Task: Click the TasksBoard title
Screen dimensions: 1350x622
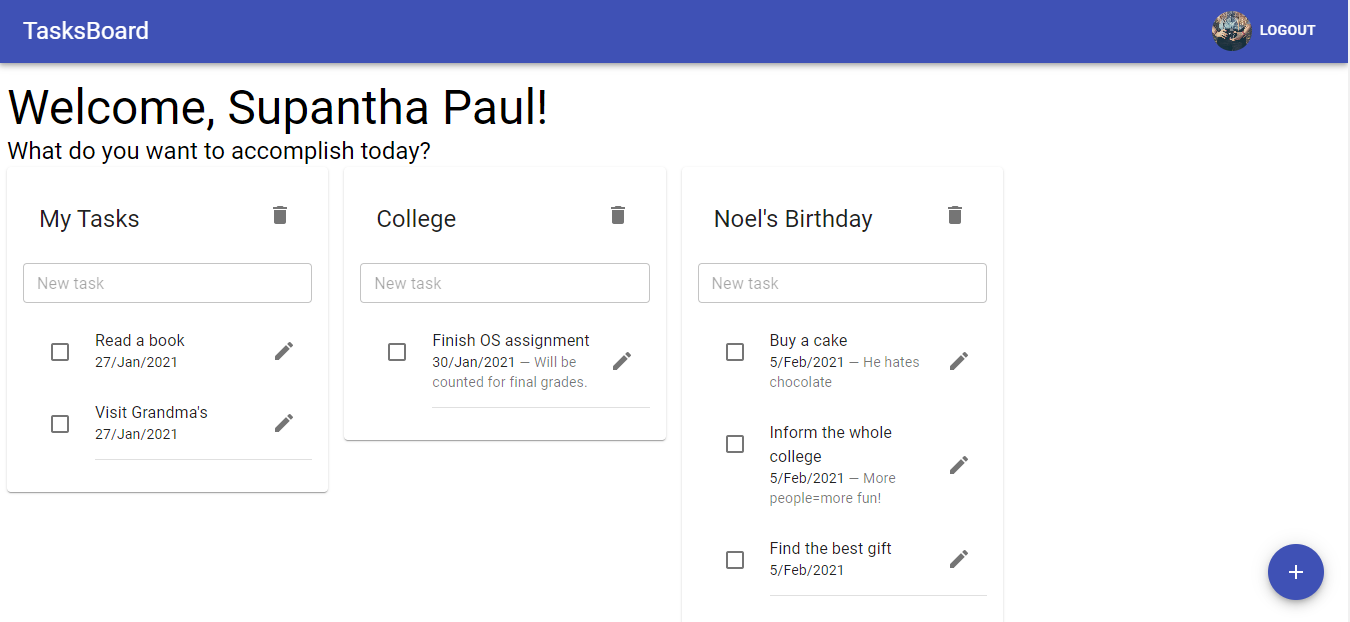Action: click(x=85, y=31)
